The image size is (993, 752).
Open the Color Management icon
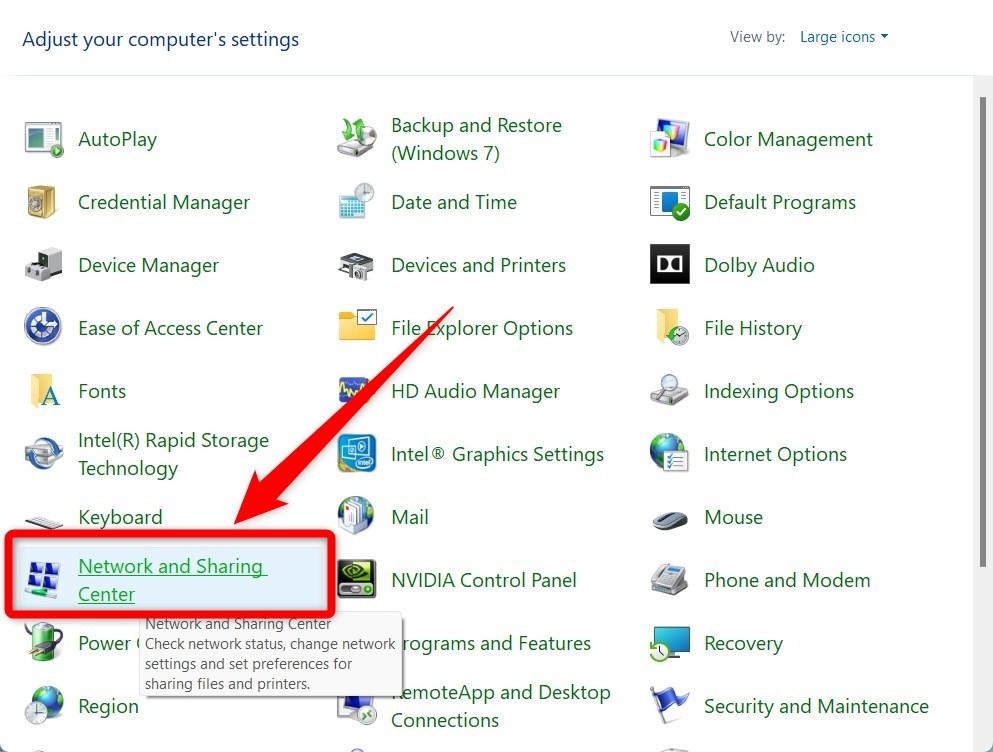pos(669,139)
